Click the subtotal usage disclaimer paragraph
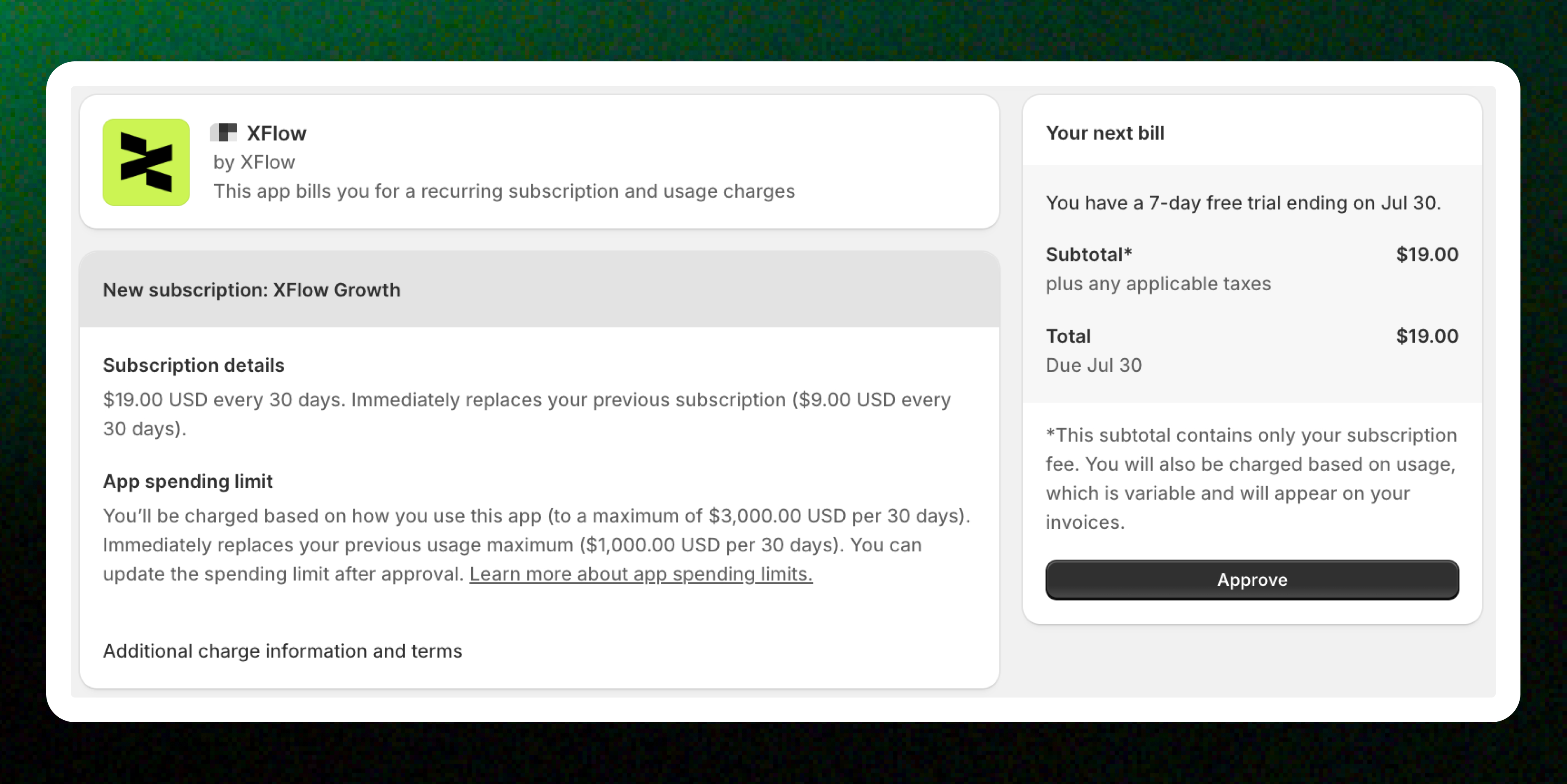This screenshot has width=1567, height=784. point(1251,478)
